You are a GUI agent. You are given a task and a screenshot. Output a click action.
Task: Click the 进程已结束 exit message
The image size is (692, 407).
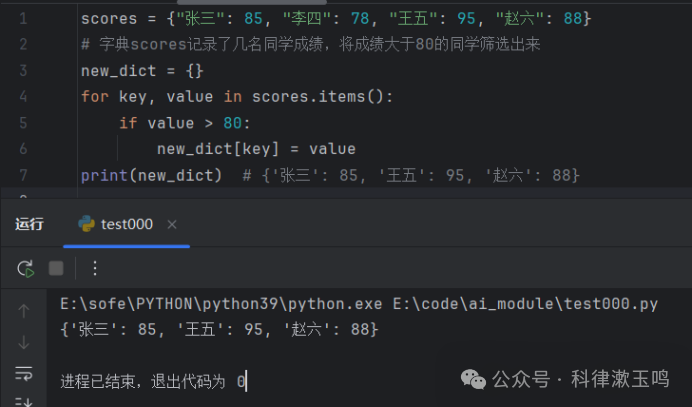click(153, 381)
